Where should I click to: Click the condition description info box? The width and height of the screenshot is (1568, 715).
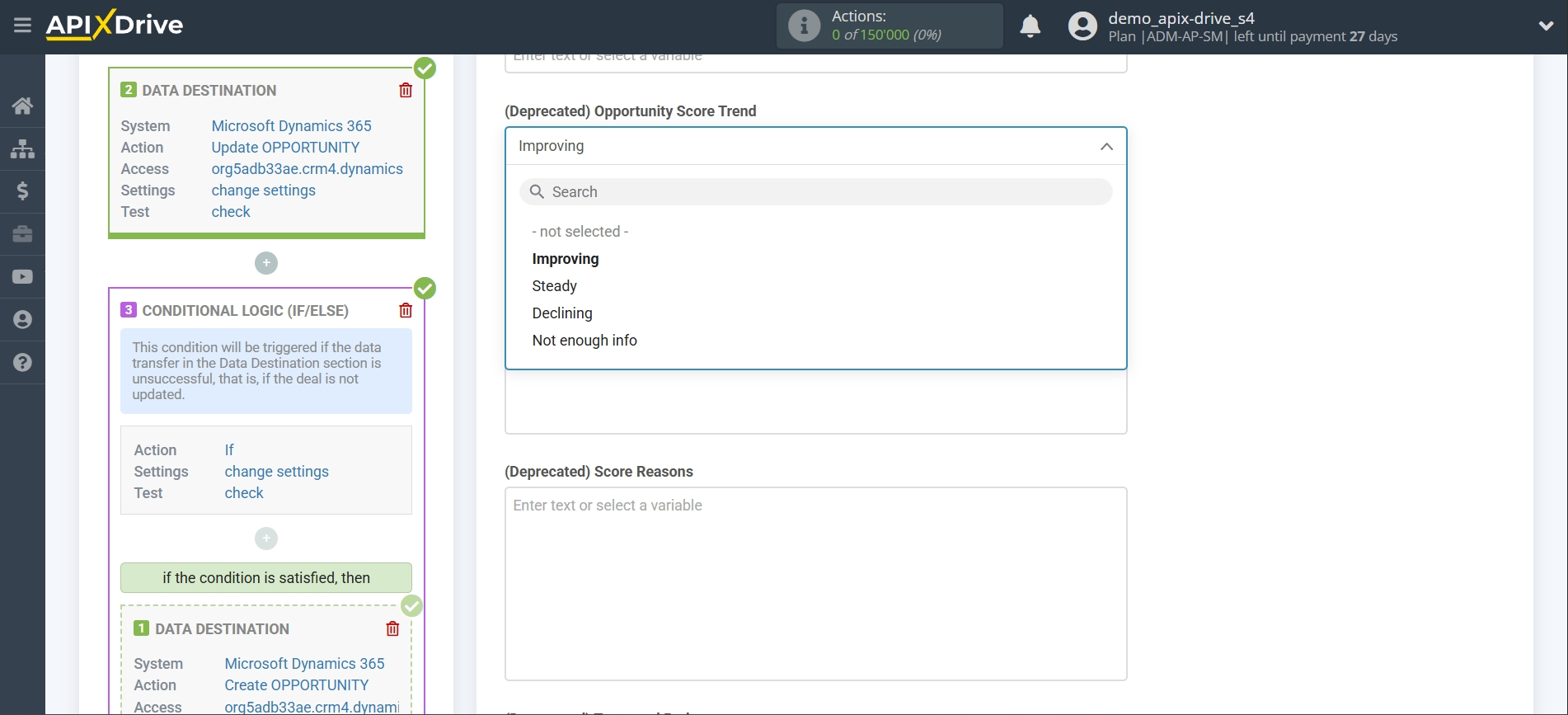coord(266,371)
